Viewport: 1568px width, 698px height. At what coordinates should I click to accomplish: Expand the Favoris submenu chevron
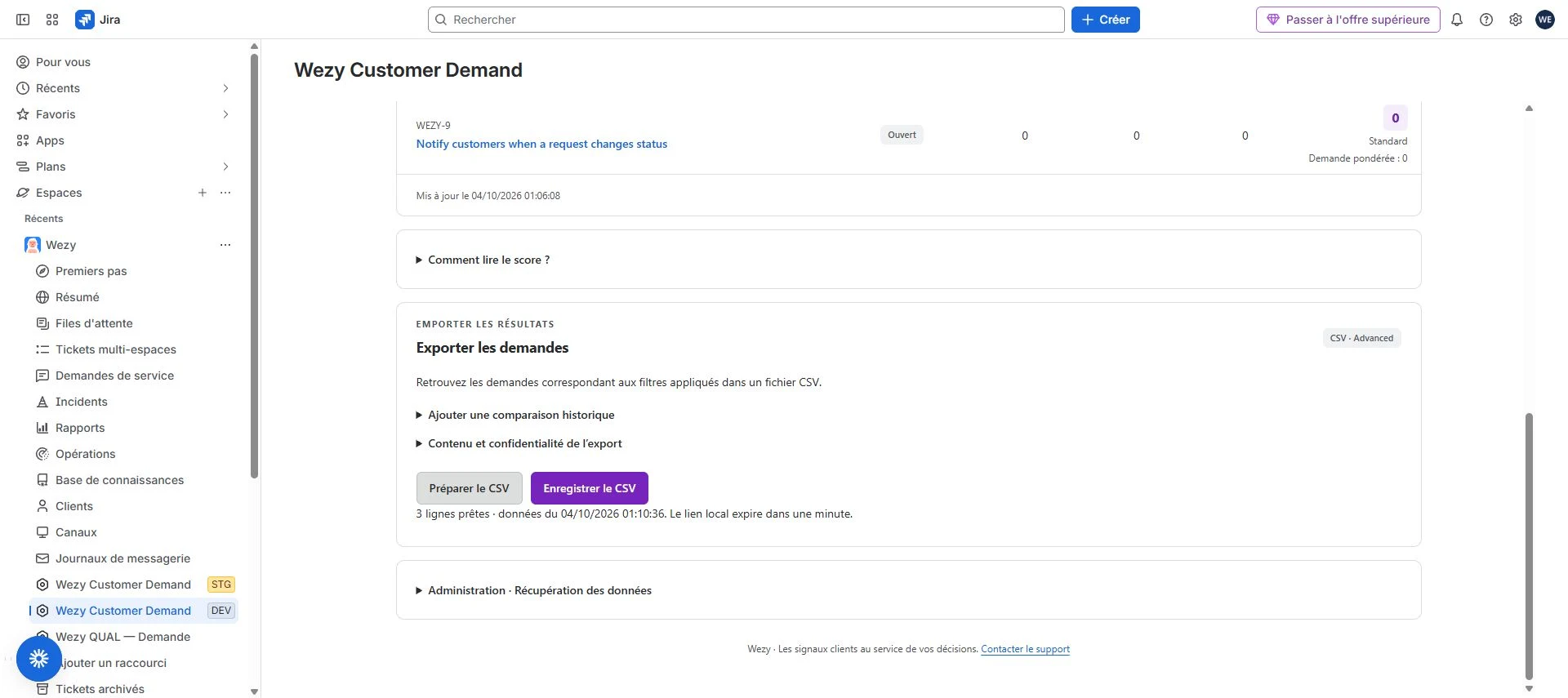(226, 114)
